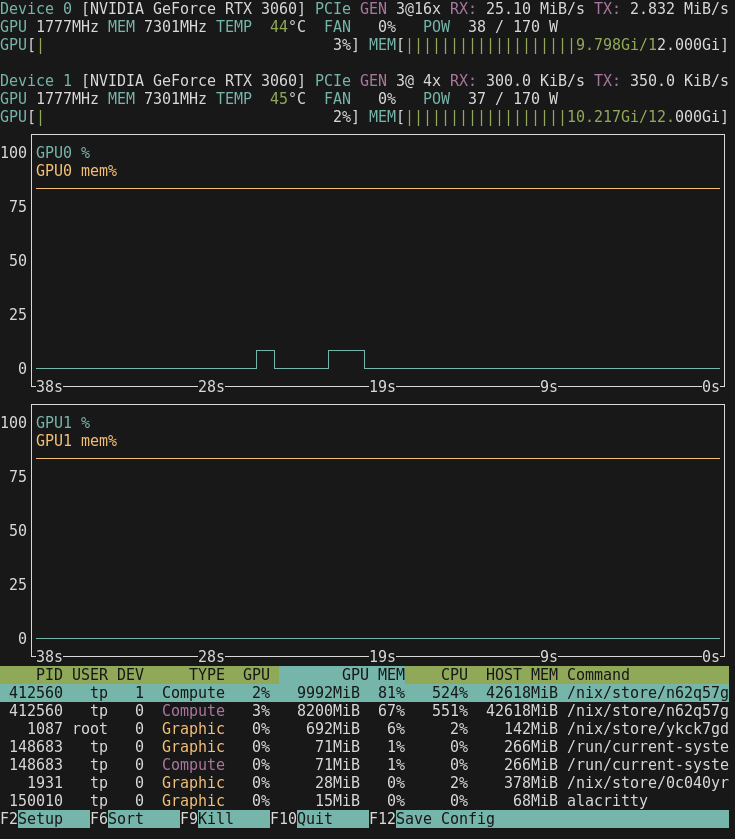Quit nvtop via F10 Quit

point(314,819)
